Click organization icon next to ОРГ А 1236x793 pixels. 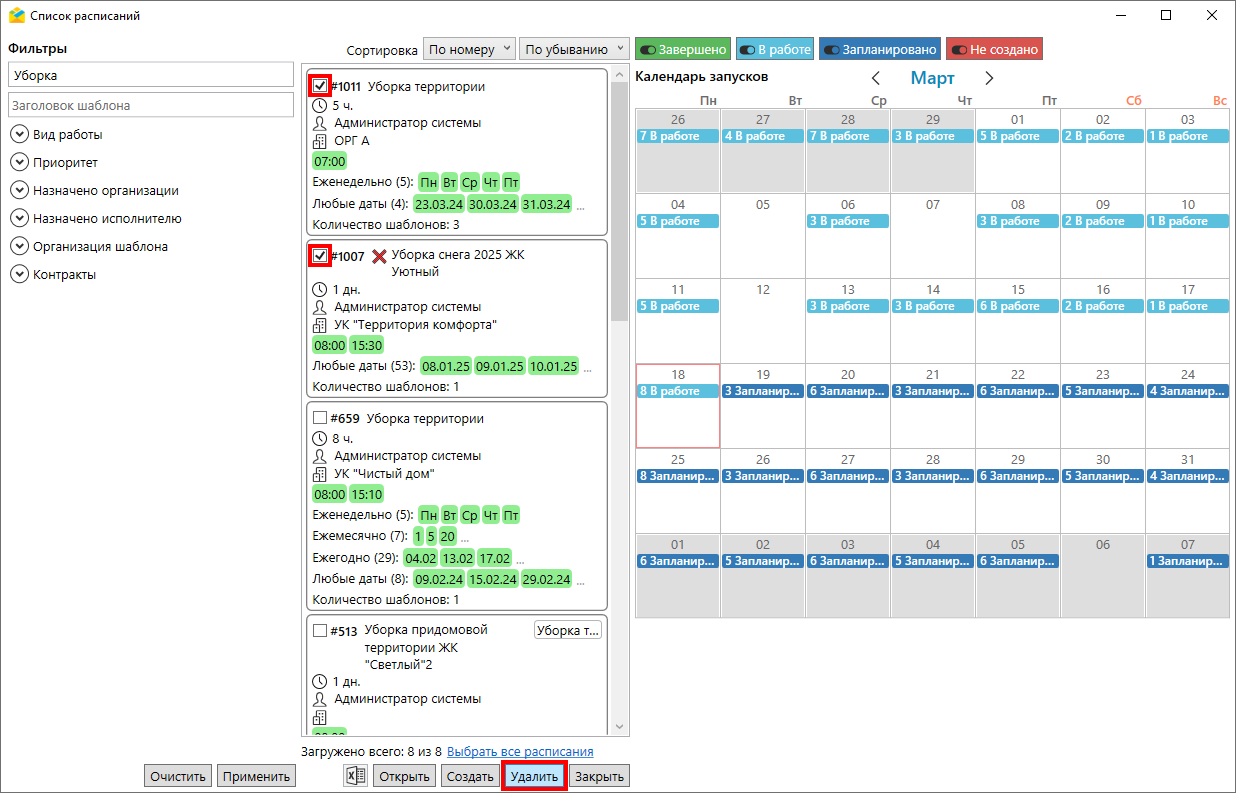[x=320, y=141]
